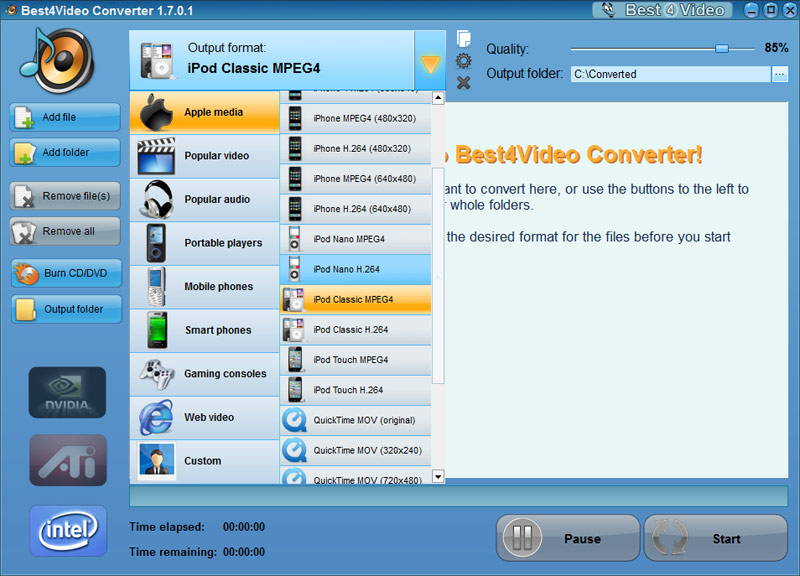Choose iPod Nano MPEG4 format

coord(356,239)
